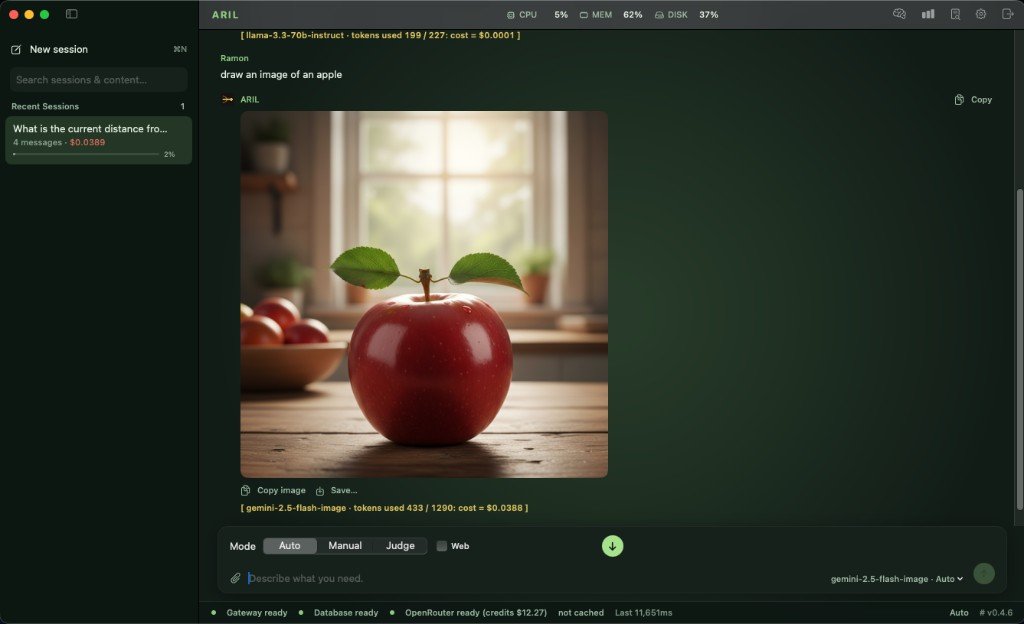Click the $0.0389 session cost
Screen dimensions: 1024x624
point(88,142)
